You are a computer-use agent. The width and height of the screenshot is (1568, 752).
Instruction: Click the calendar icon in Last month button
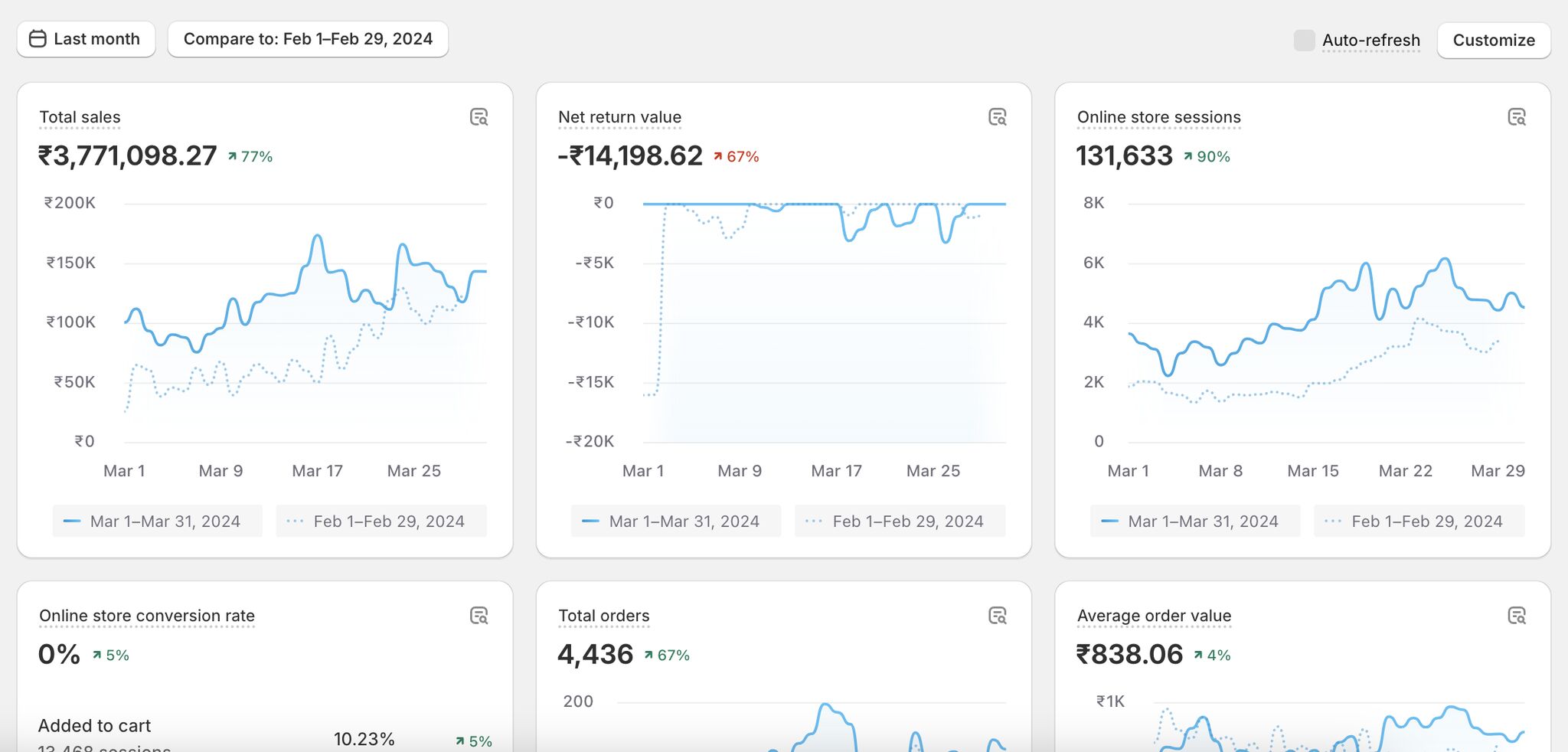point(38,39)
